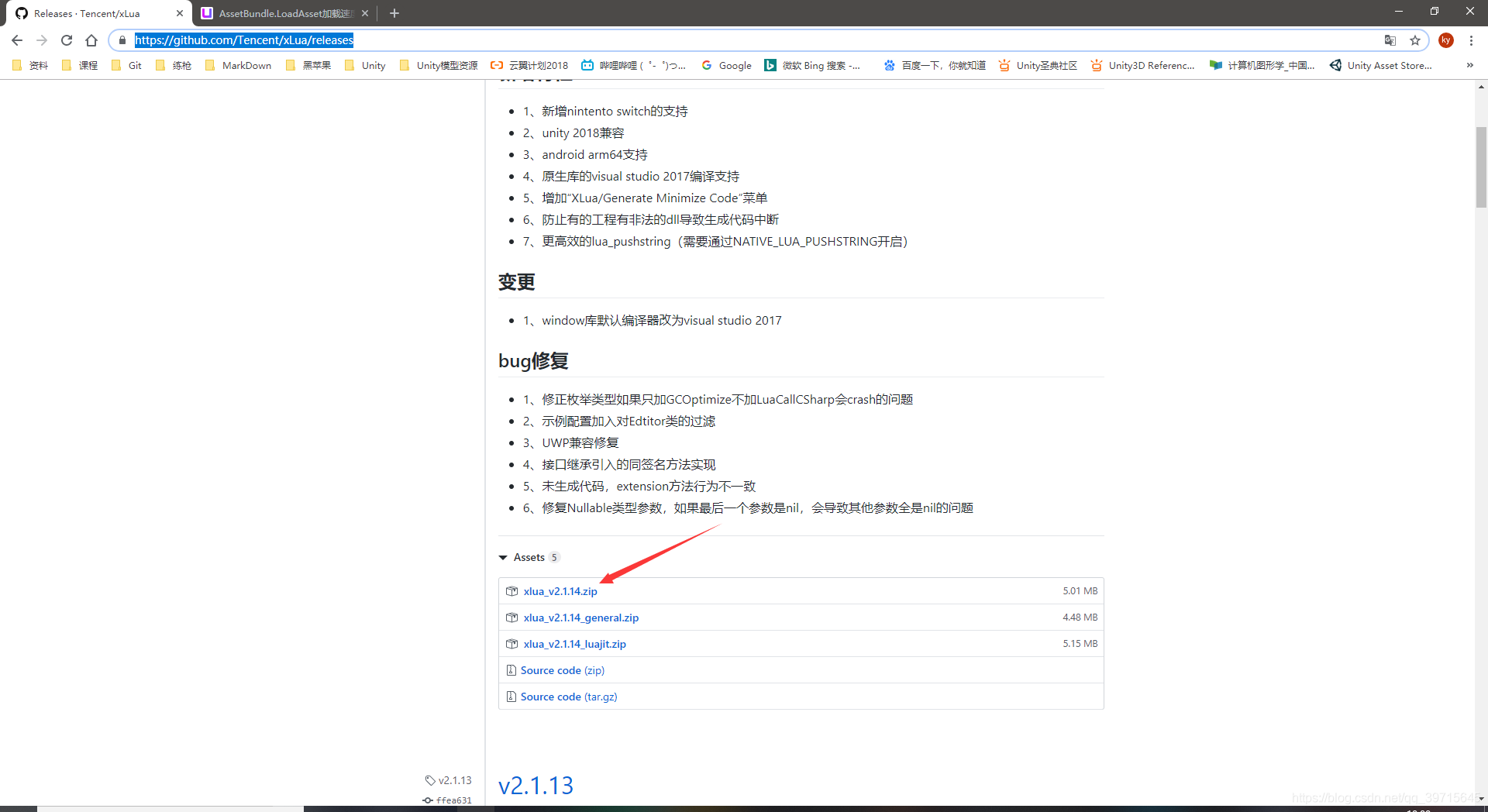Click the package icon beside xlua_v2.1.14_general.zip

coord(511,618)
